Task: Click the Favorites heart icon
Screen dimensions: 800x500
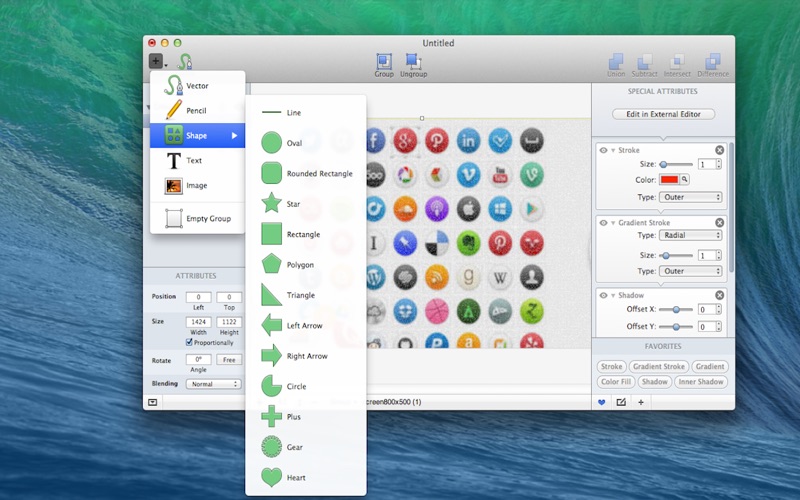Action: pos(602,403)
